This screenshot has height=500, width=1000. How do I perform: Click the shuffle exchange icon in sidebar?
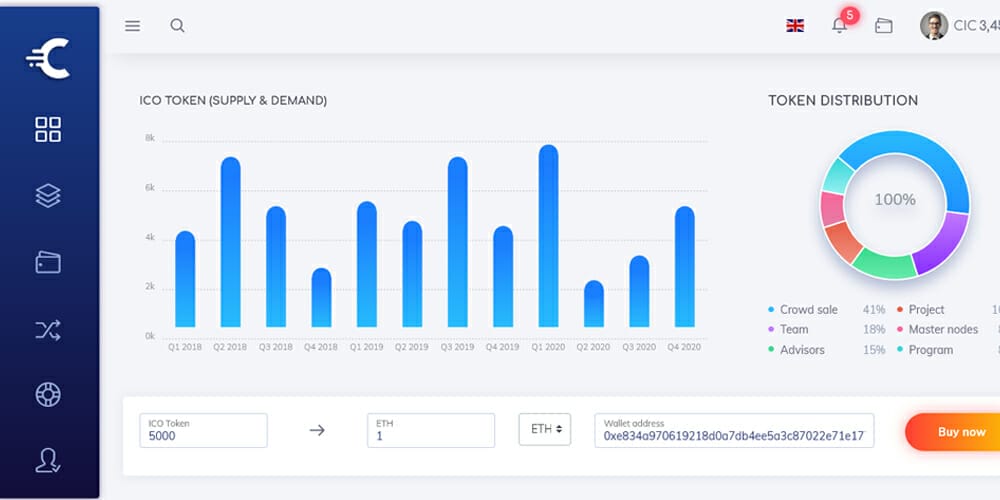click(48, 329)
